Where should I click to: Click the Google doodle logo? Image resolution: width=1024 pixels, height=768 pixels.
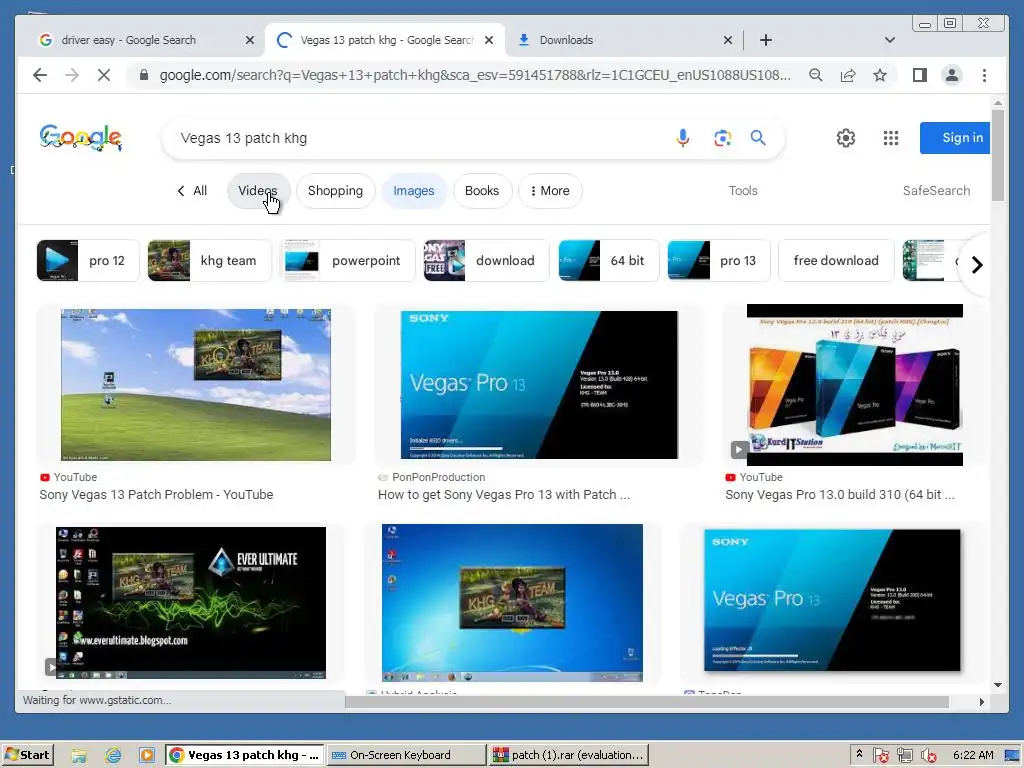coord(80,138)
